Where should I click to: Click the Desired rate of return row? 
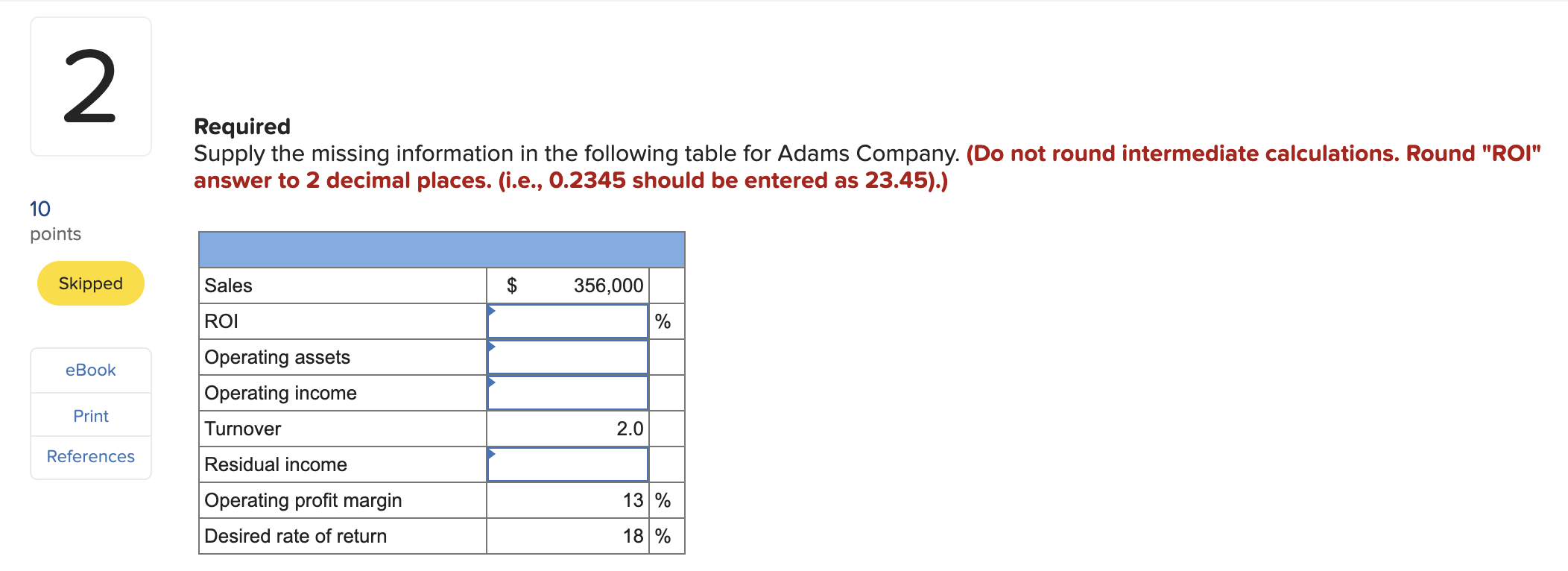(343, 535)
